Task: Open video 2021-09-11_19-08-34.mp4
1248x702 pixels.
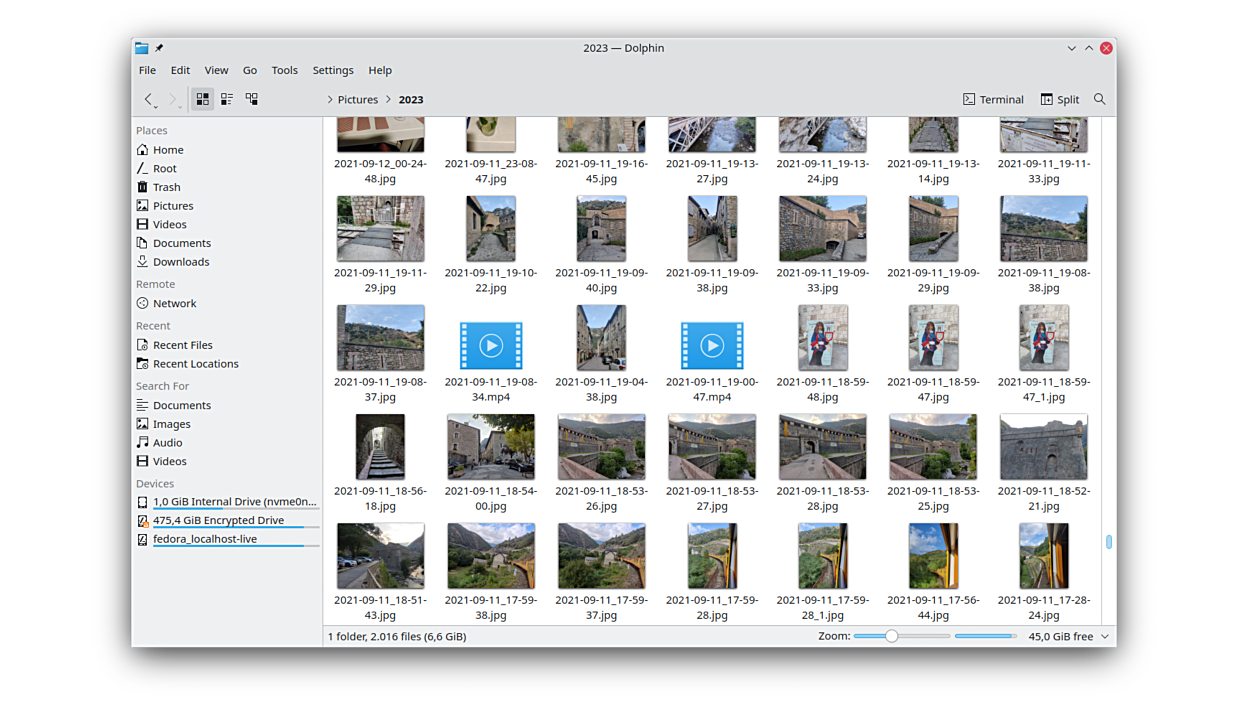Action: (491, 346)
